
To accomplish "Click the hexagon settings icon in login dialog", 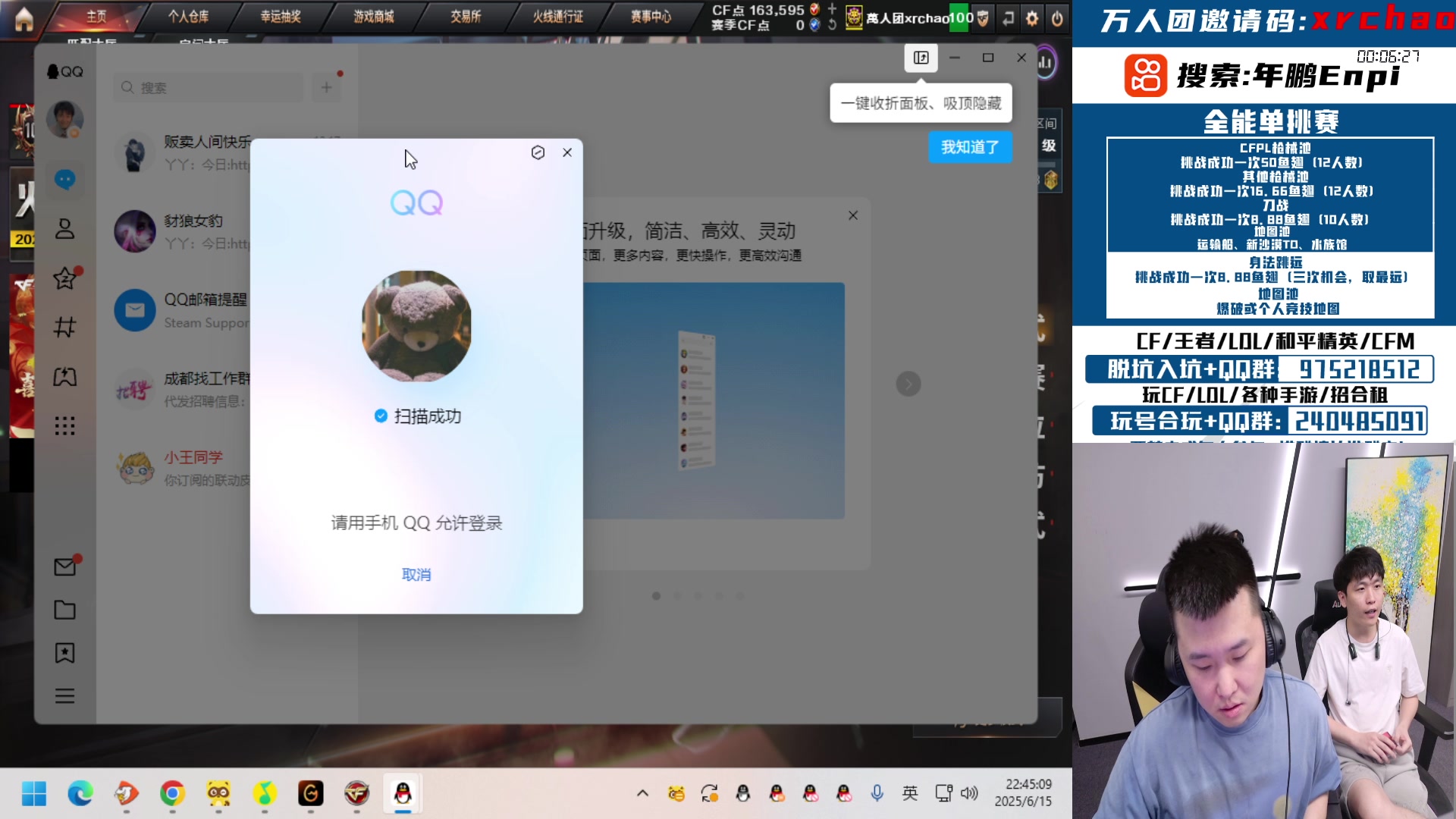I will pos(538,152).
